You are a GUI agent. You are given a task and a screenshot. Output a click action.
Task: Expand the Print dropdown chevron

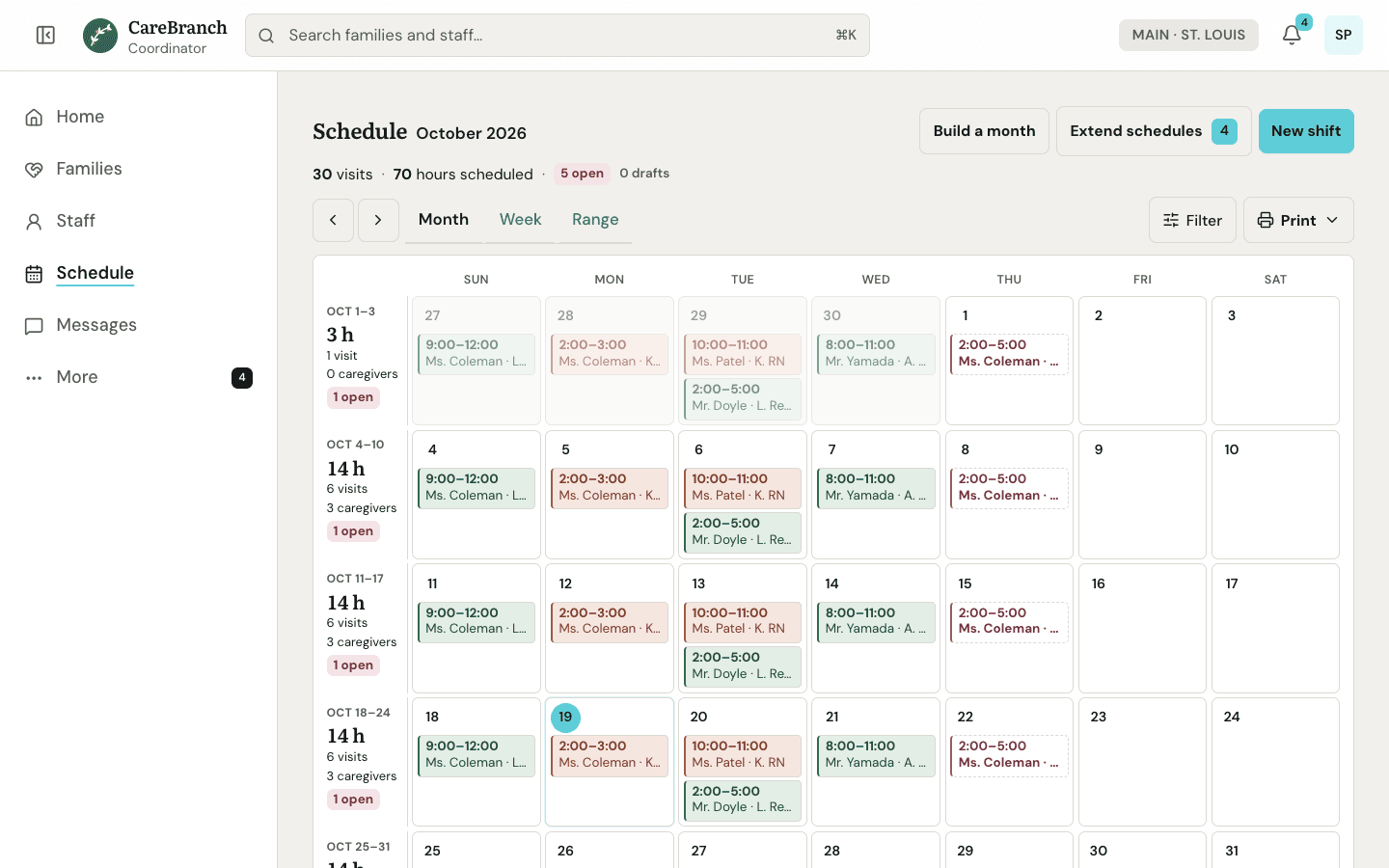pyautogui.click(x=1332, y=220)
